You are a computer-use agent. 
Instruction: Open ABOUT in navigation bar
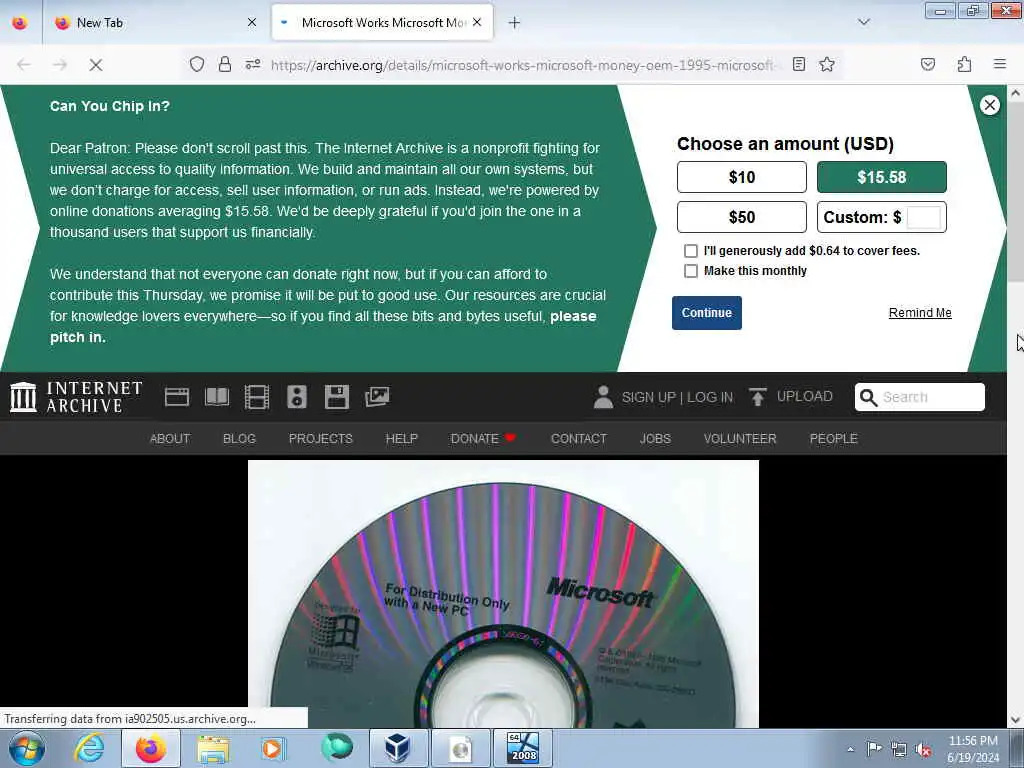coord(170,439)
